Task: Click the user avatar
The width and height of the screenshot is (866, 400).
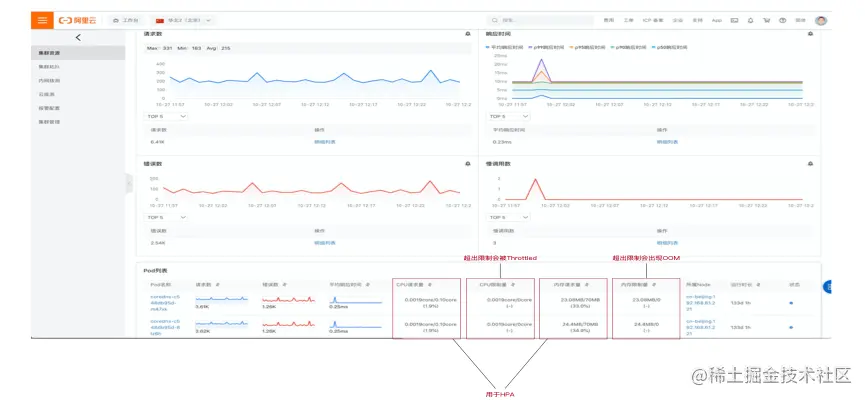Action: click(x=821, y=20)
